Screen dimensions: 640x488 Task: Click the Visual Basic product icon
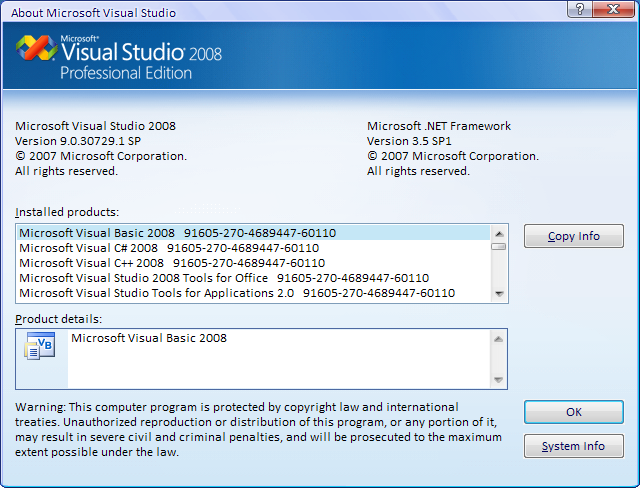click(40, 346)
